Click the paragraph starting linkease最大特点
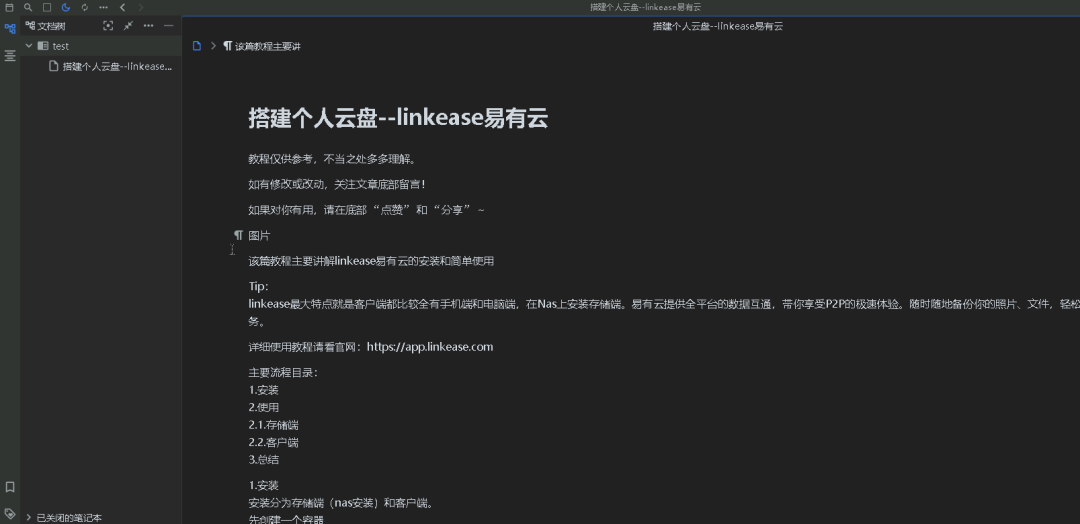 (664, 312)
